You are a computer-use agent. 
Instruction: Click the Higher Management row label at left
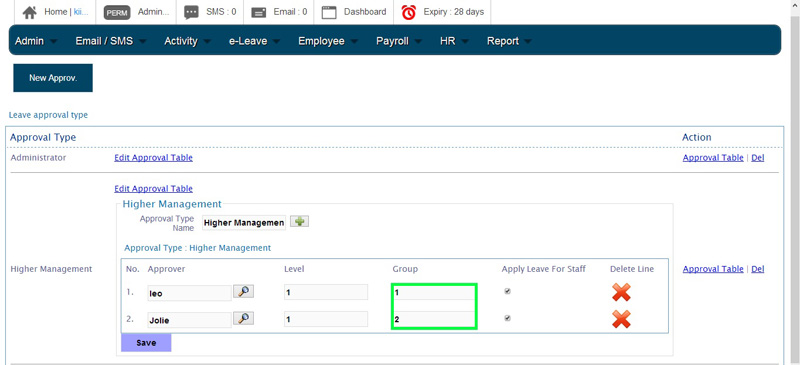[x=52, y=269]
